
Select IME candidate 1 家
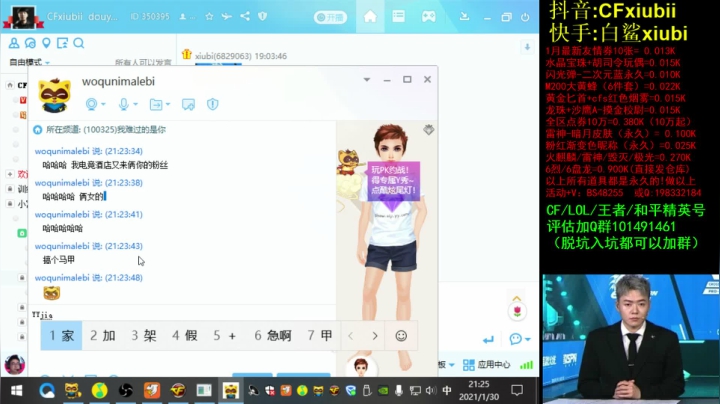point(62,336)
